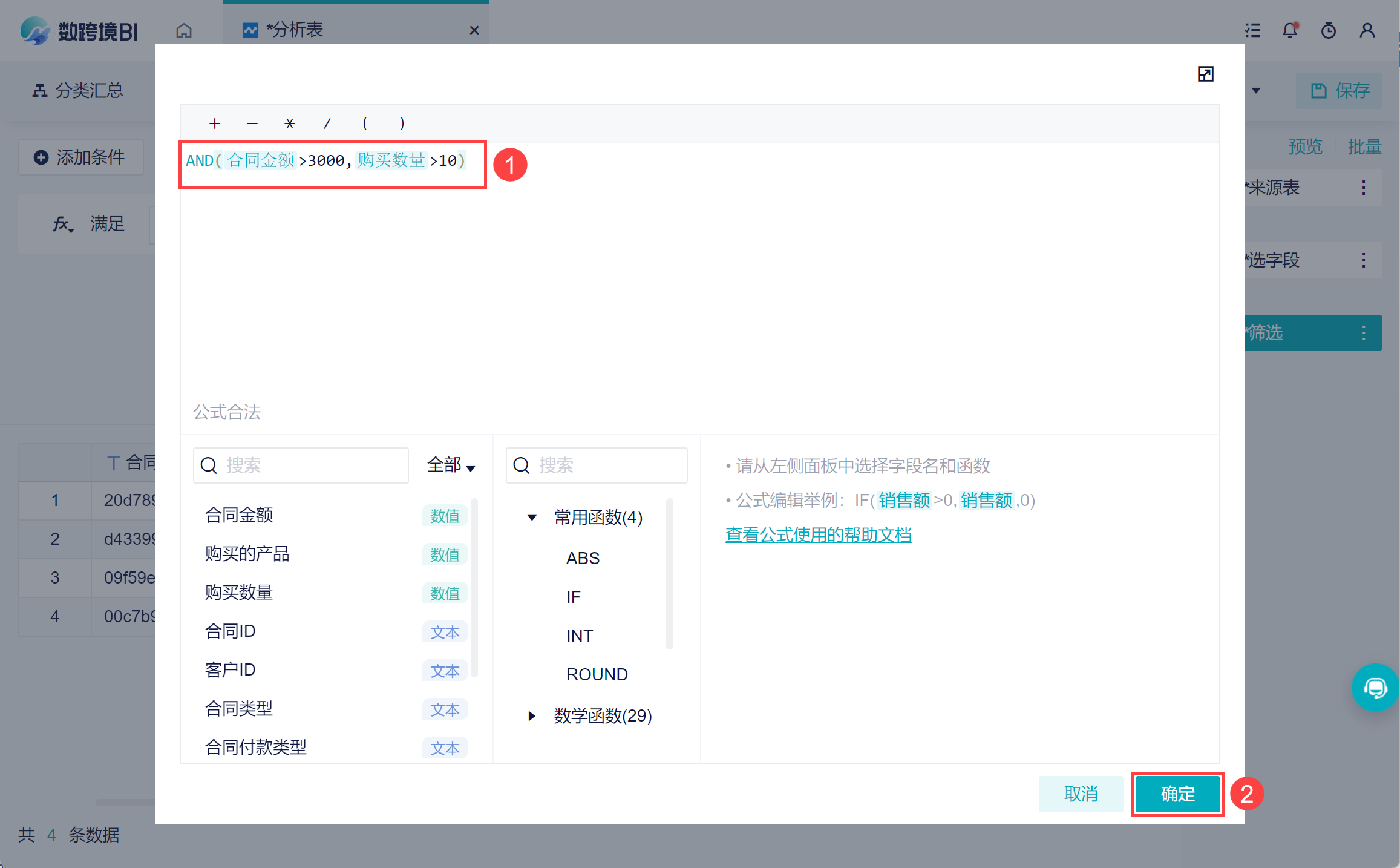Open the user profile icon
Screen dimensions: 1400x868
(1367, 30)
